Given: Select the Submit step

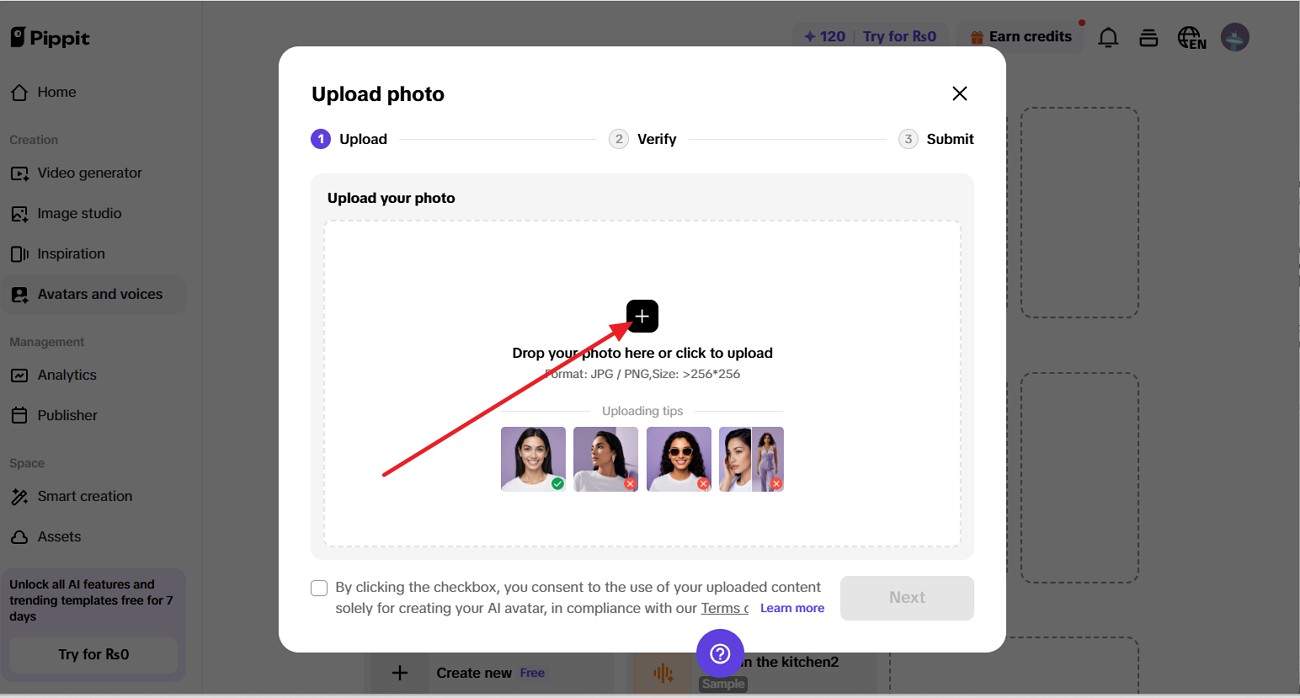Looking at the screenshot, I should click(936, 139).
